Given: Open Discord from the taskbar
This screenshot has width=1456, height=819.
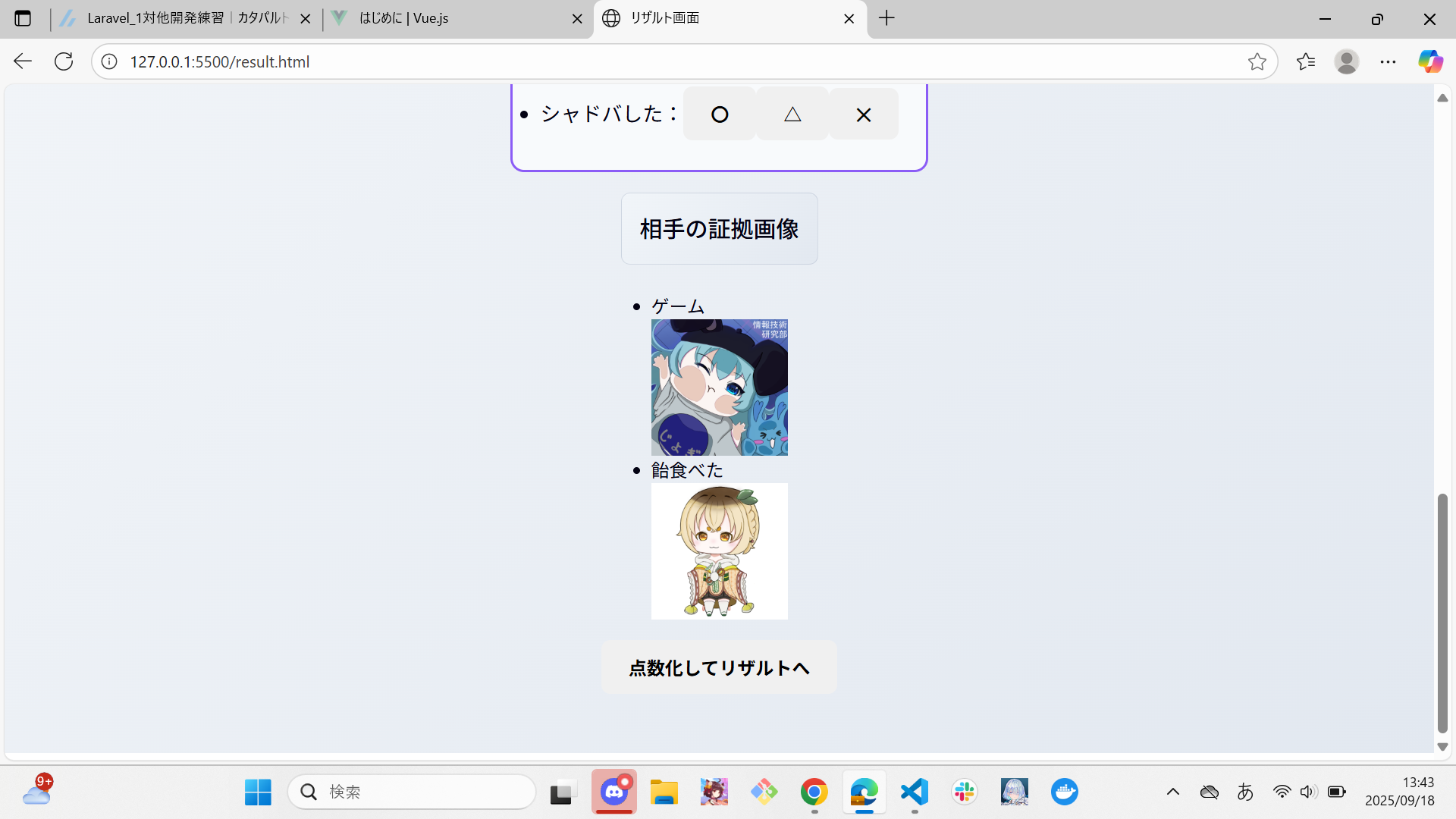Looking at the screenshot, I should pos(614,792).
